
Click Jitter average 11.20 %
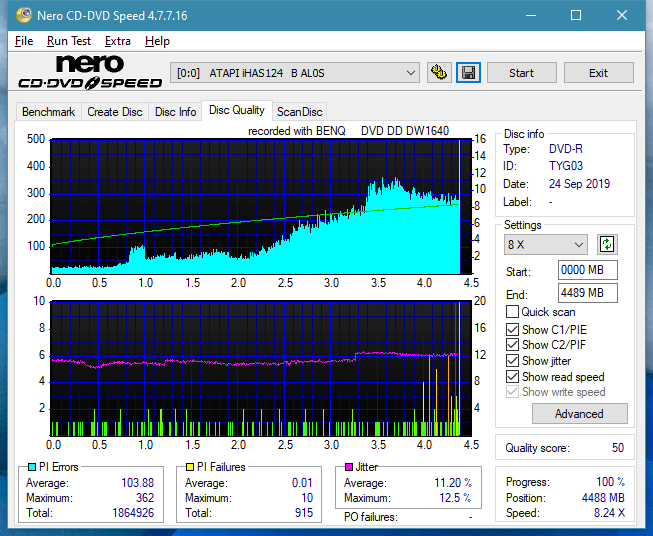click(453, 483)
